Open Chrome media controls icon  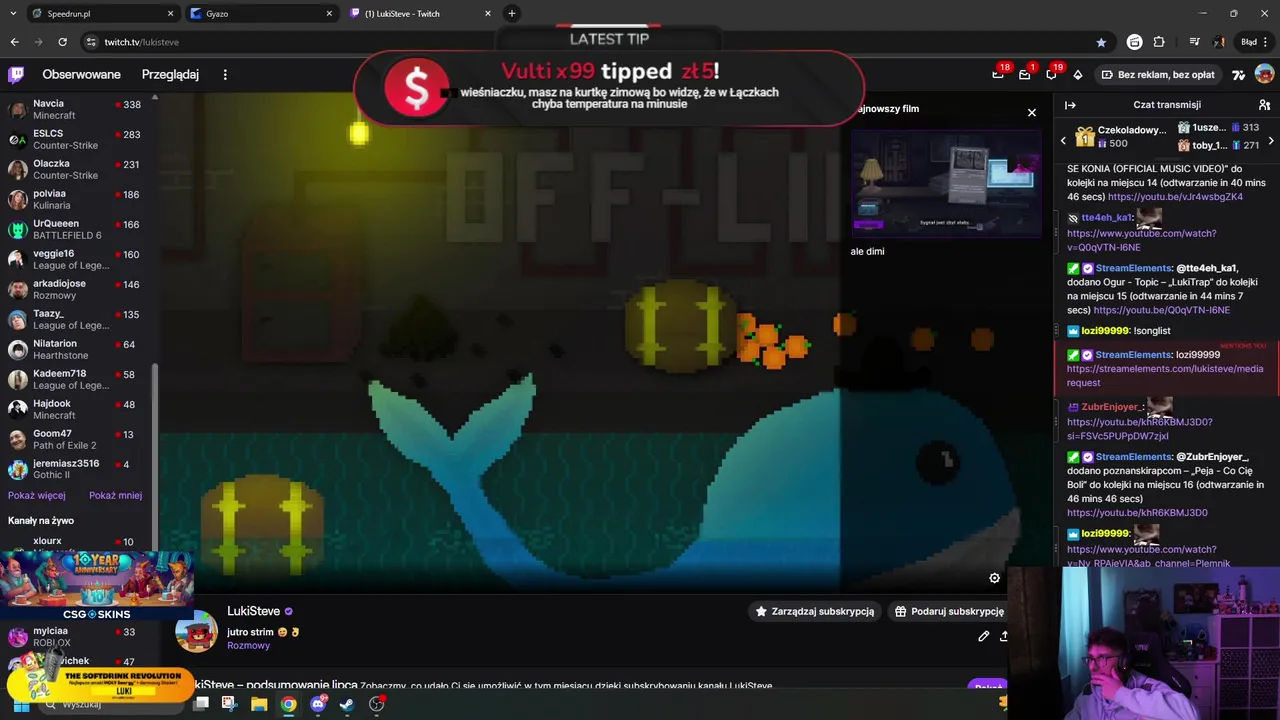(1194, 42)
